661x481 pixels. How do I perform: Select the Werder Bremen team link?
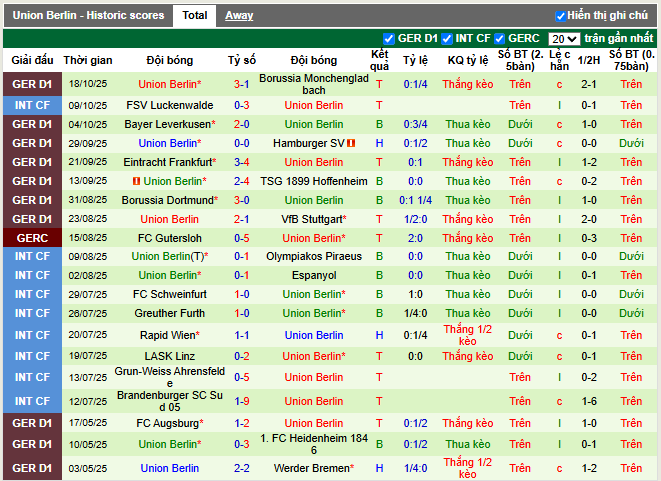[313, 468]
